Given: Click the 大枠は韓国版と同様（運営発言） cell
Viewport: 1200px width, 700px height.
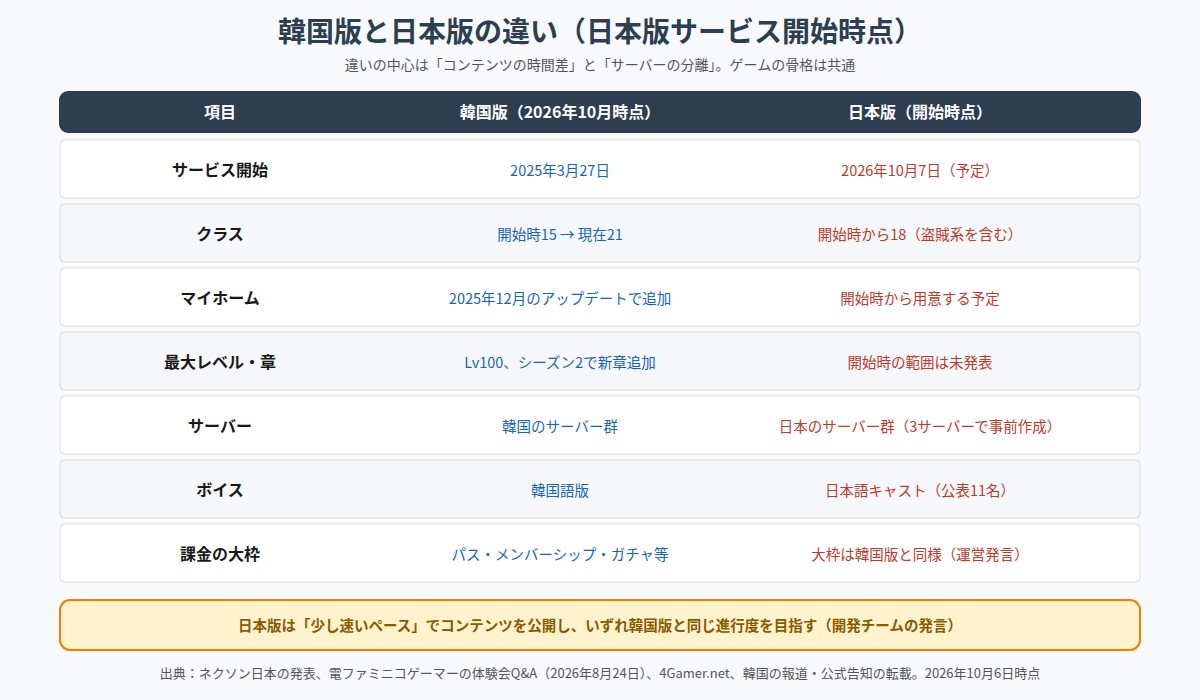Looking at the screenshot, I should tap(920, 554).
